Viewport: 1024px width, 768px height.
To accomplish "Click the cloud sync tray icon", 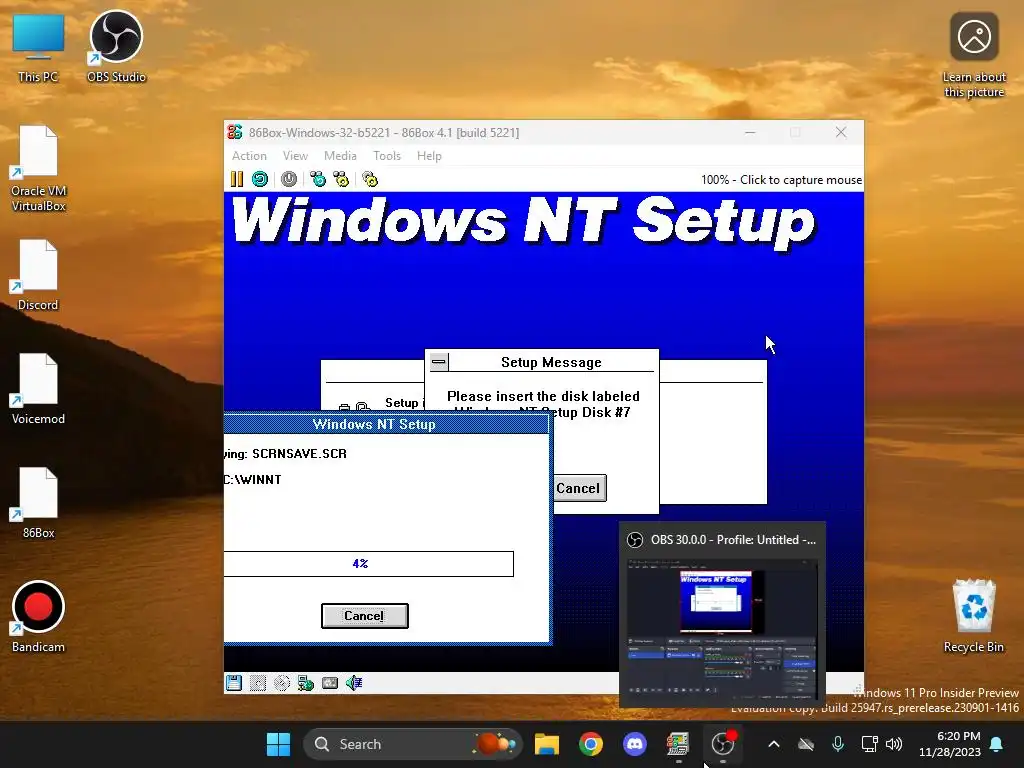I will coord(806,744).
